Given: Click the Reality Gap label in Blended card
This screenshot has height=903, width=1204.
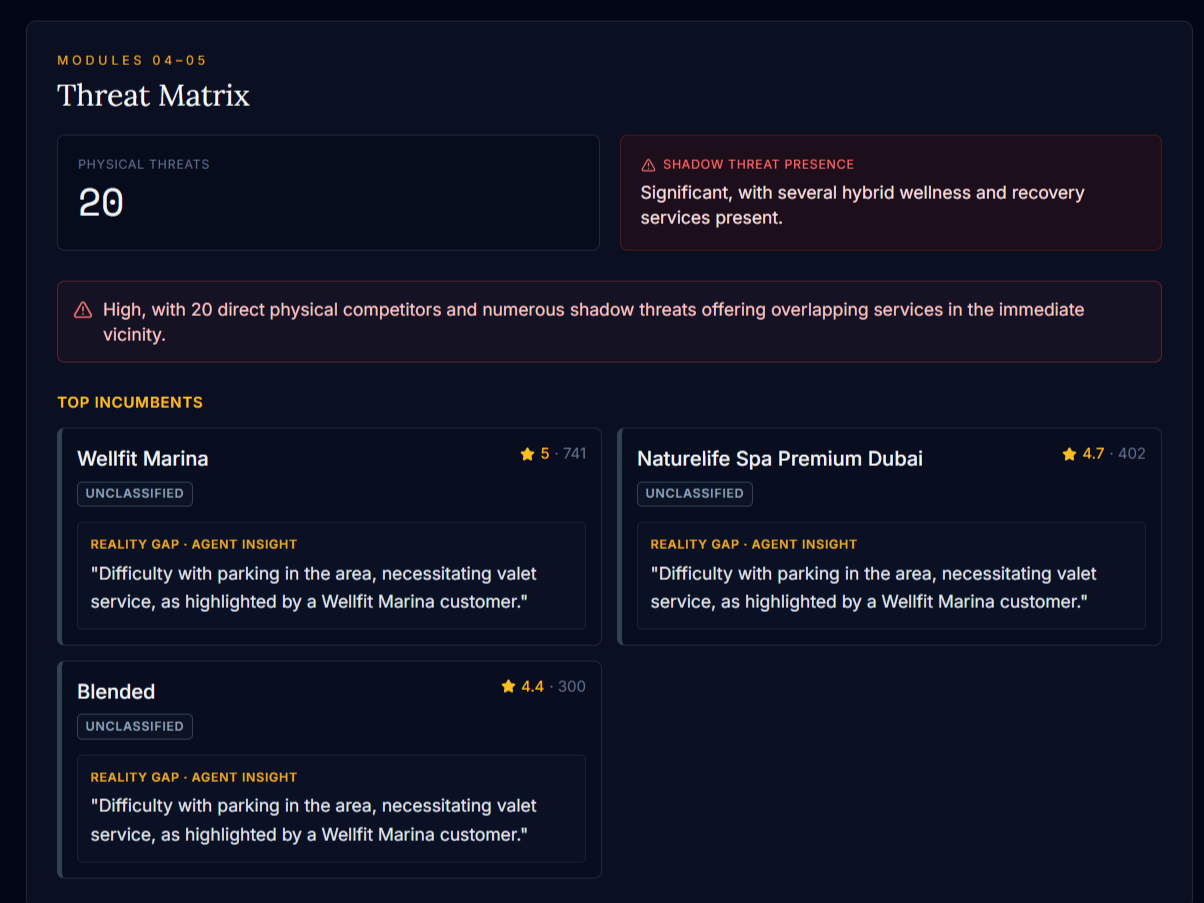Looking at the screenshot, I should tap(194, 777).
